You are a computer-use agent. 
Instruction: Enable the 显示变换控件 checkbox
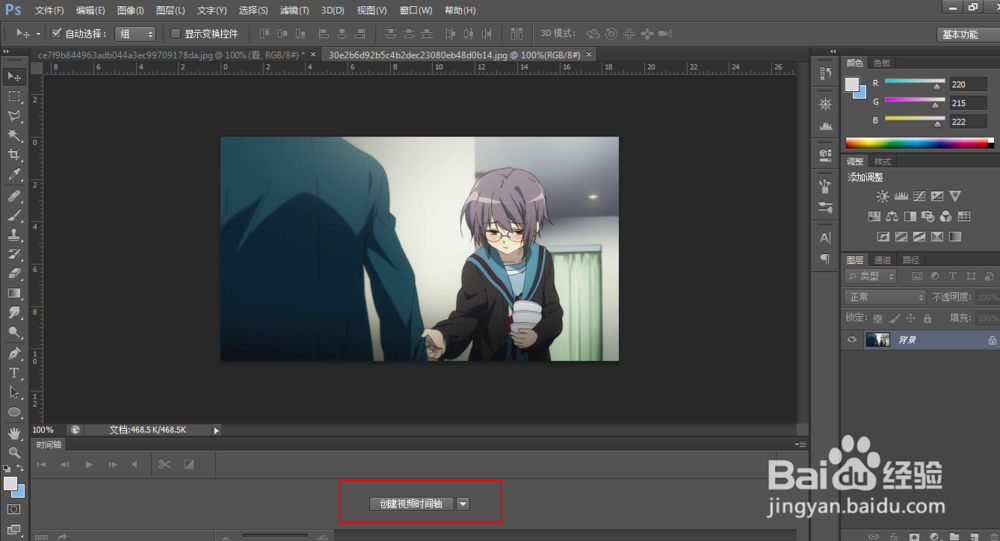click(175, 33)
